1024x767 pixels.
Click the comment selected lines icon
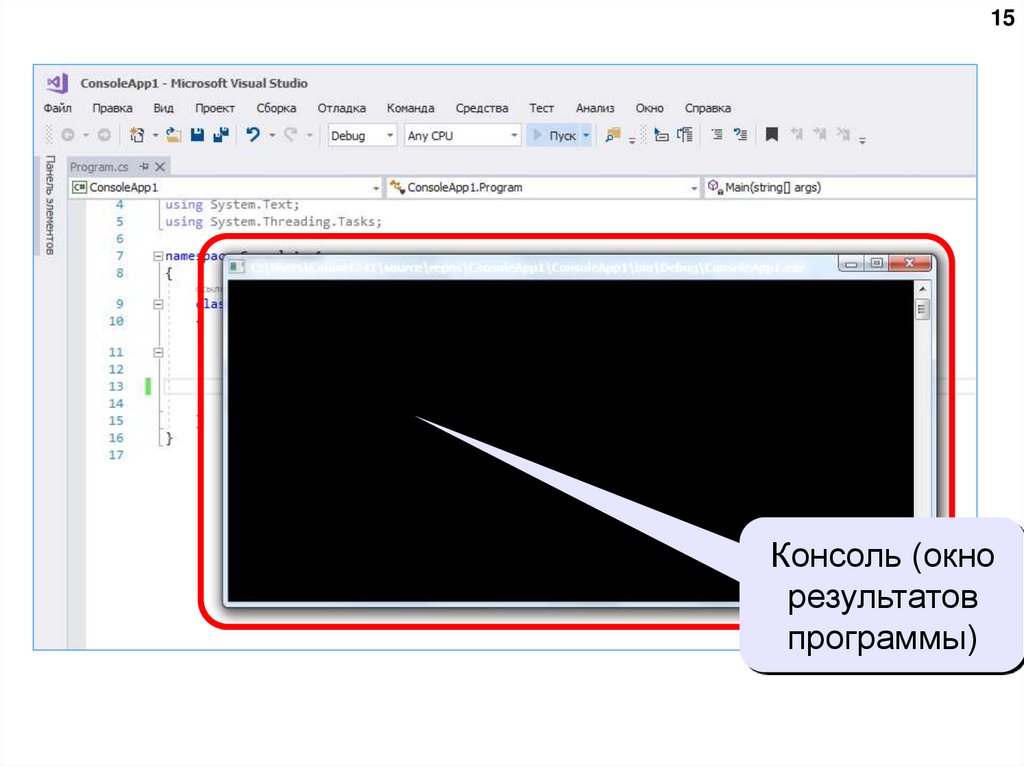(x=718, y=135)
